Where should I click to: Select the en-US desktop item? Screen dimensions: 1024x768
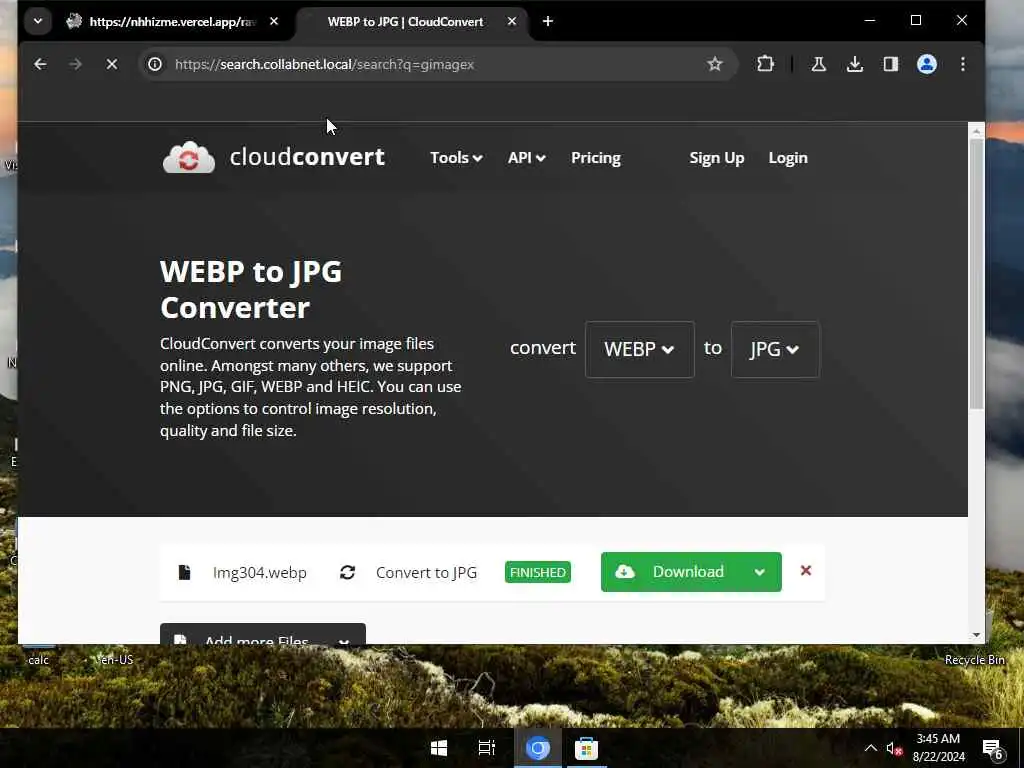click(115, 660)
